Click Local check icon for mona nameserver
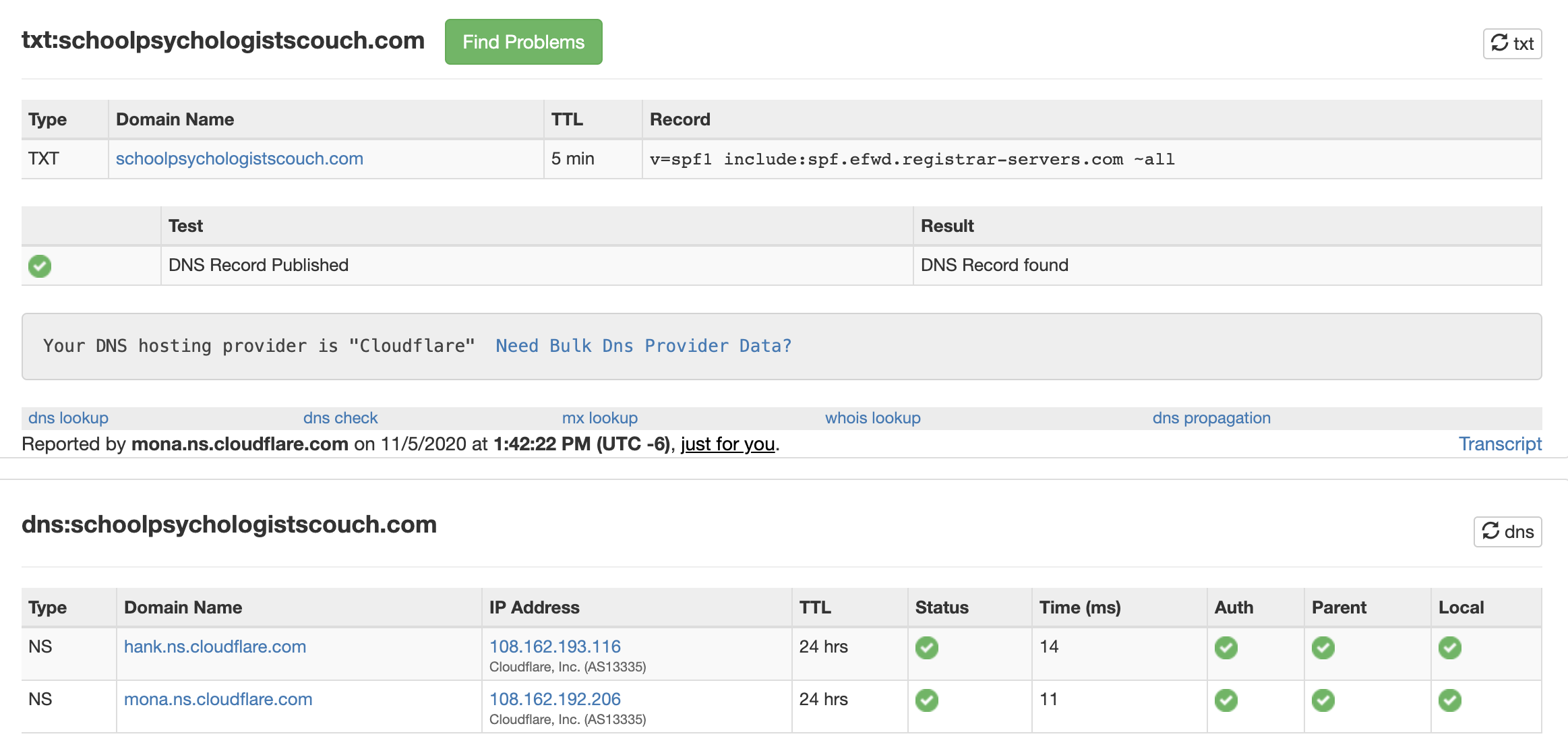 coord(1450,700)
